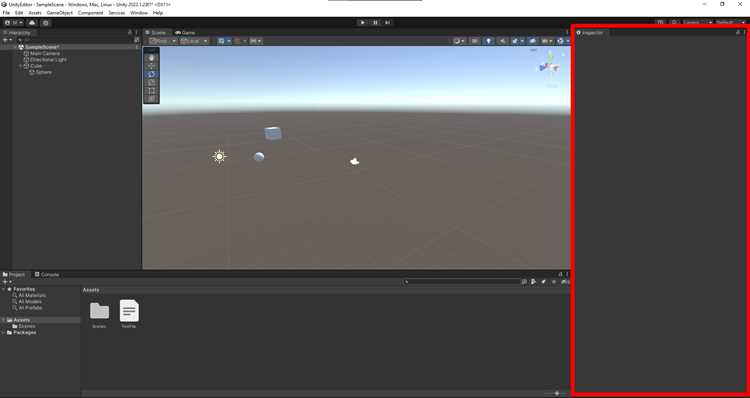
Task: Click the plus create button in Project panel
Action: [7, 282]
